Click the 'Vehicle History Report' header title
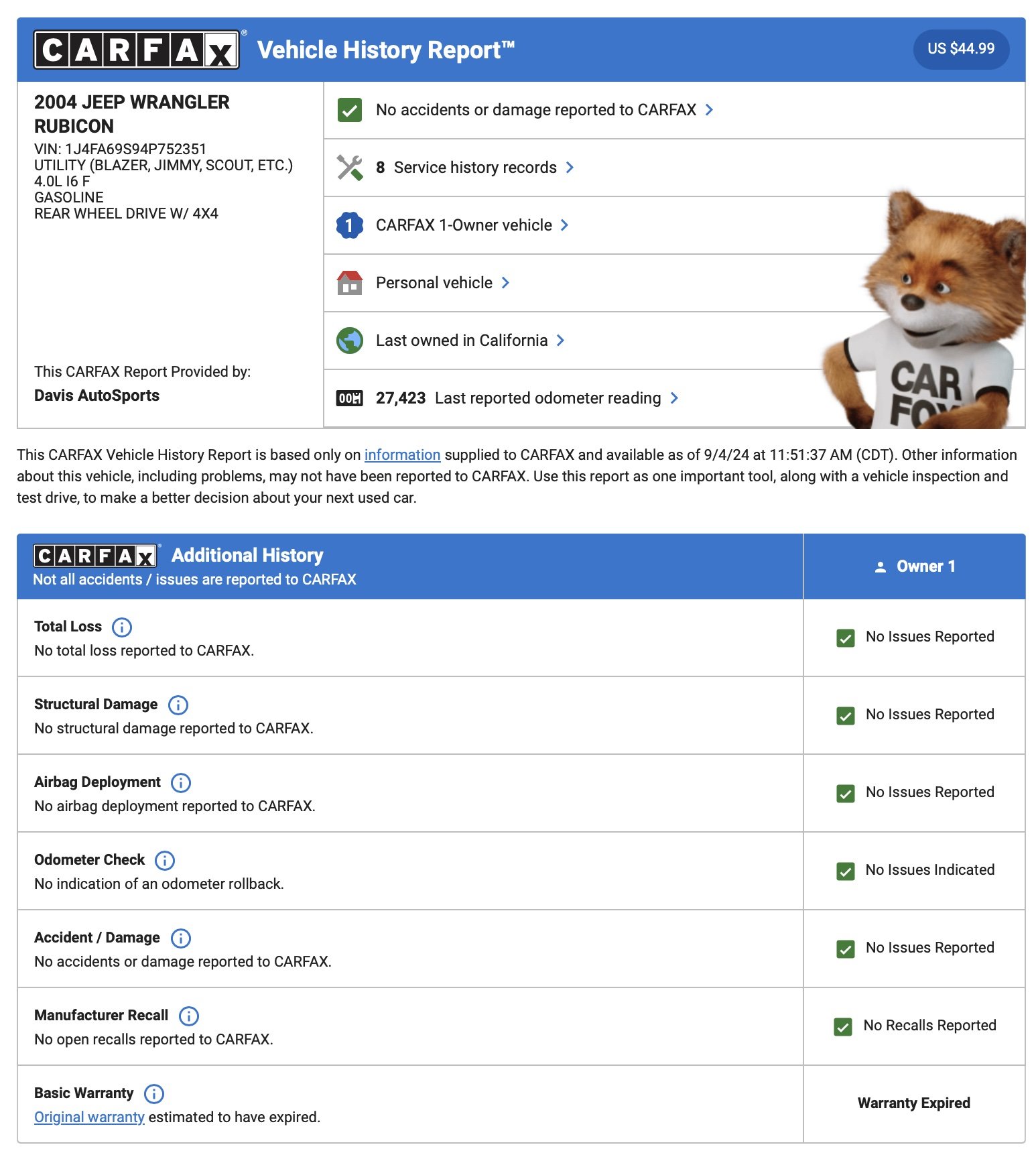The width and height of the screenshot is (1036, 1153). 386,50
